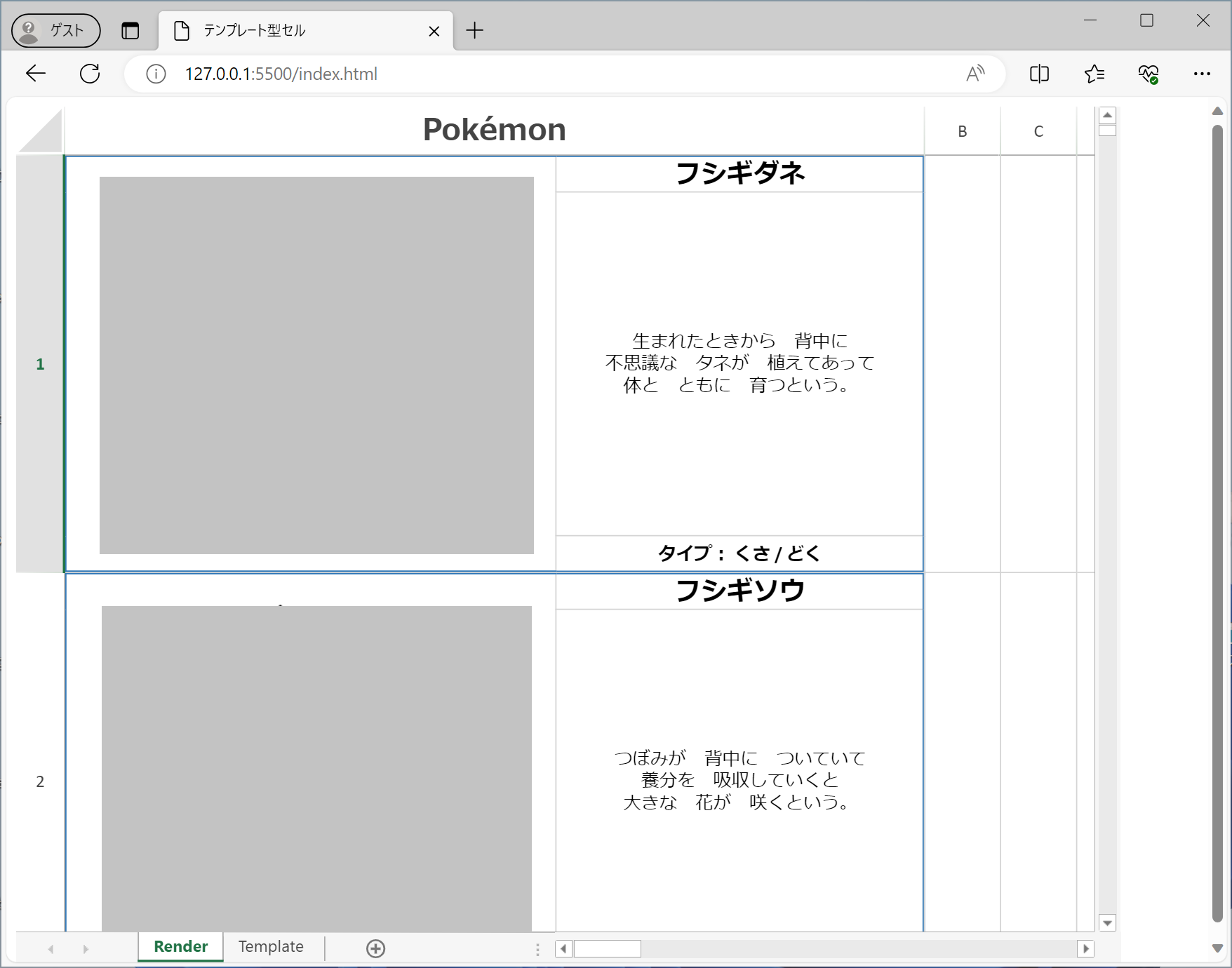Click the フシギダネ gray image placeholder

316,365
